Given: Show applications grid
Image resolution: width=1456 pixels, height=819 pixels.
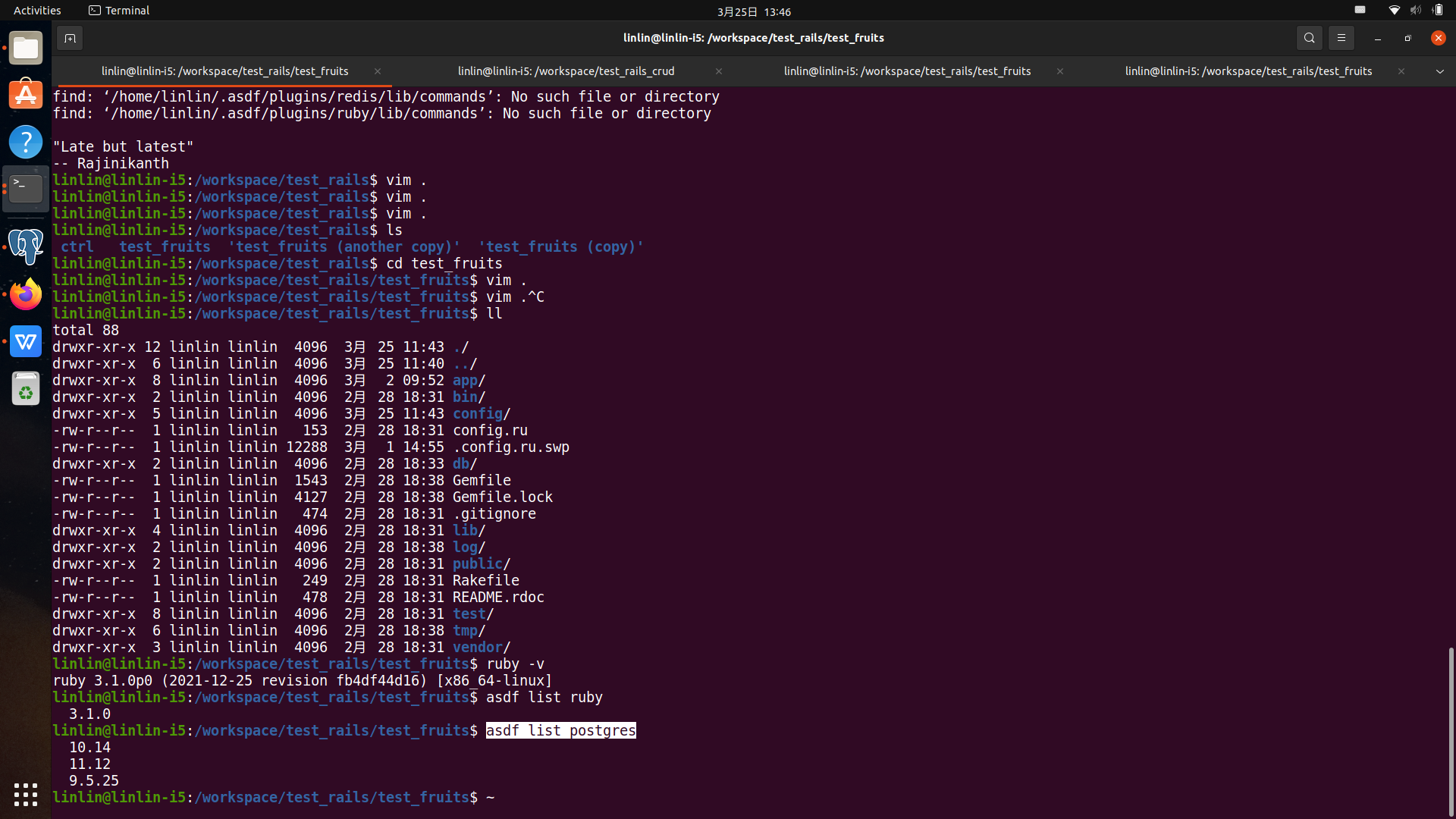Looking at the screenshot, I should click(x=26, y=794).
